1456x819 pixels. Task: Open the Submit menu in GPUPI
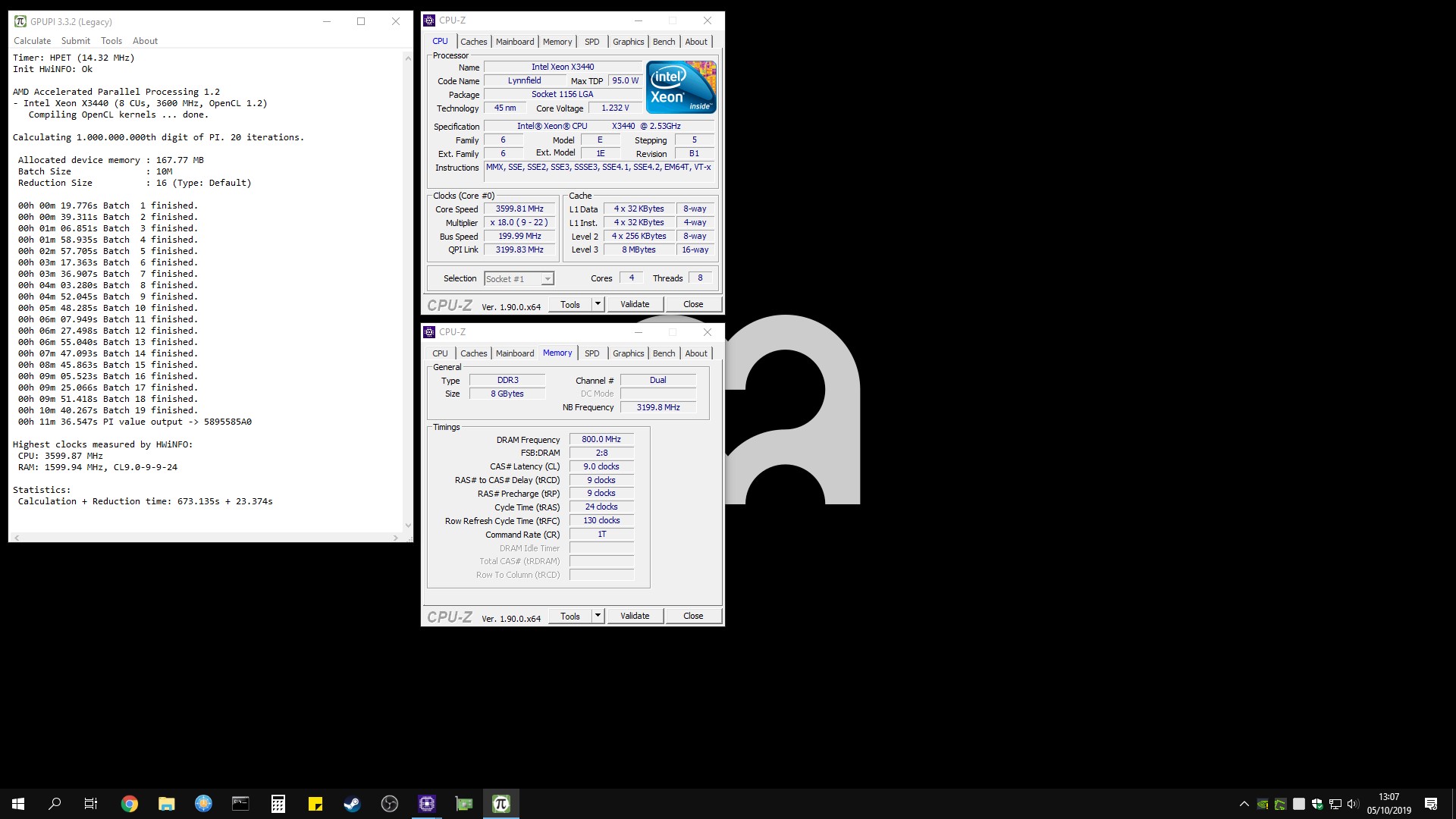click(x=76, y=41)
